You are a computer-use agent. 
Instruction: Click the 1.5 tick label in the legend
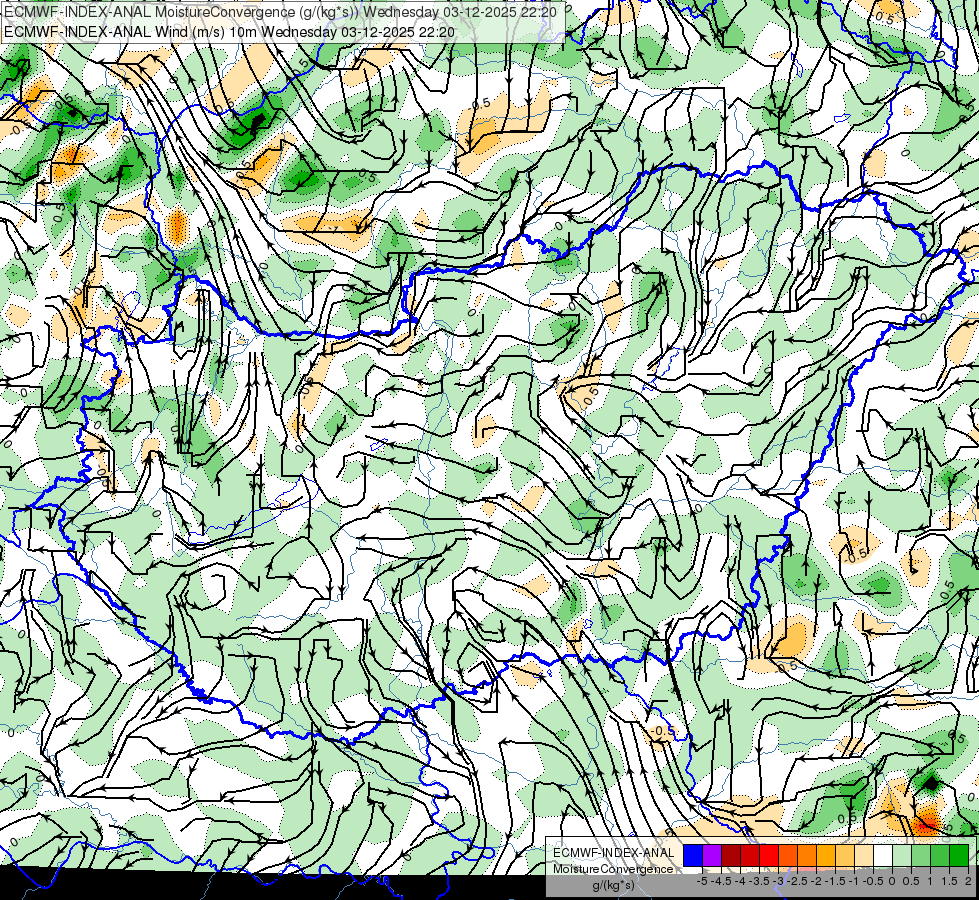click(949, 881)
